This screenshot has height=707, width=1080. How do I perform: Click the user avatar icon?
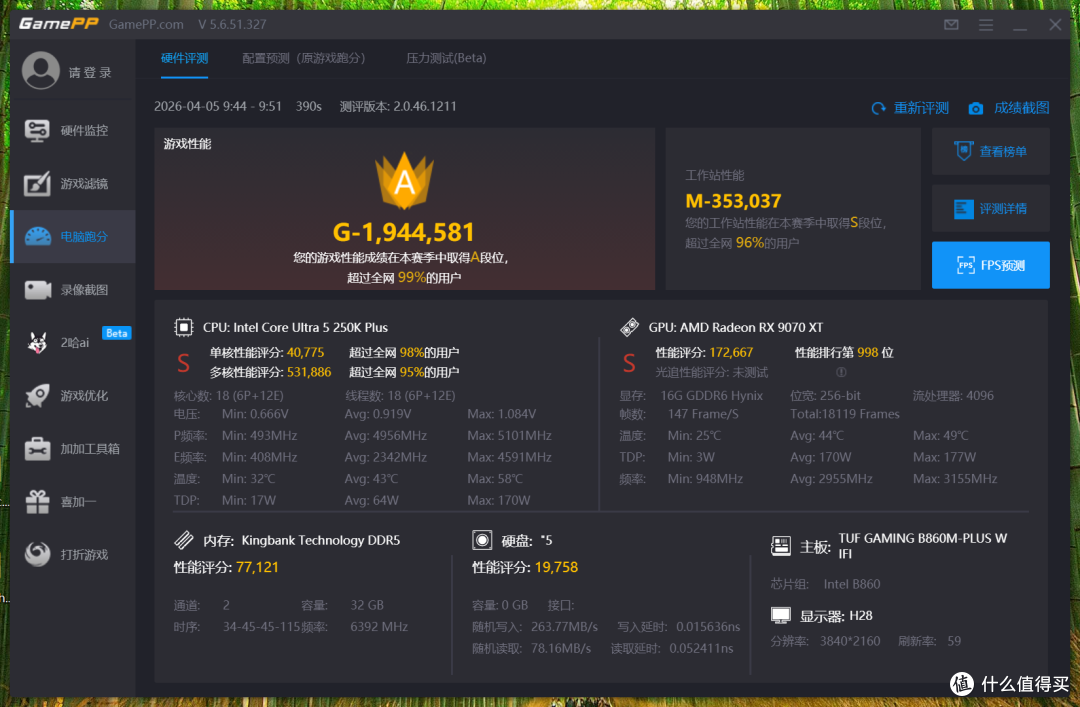pyautogui.click(x=41, y=70)
